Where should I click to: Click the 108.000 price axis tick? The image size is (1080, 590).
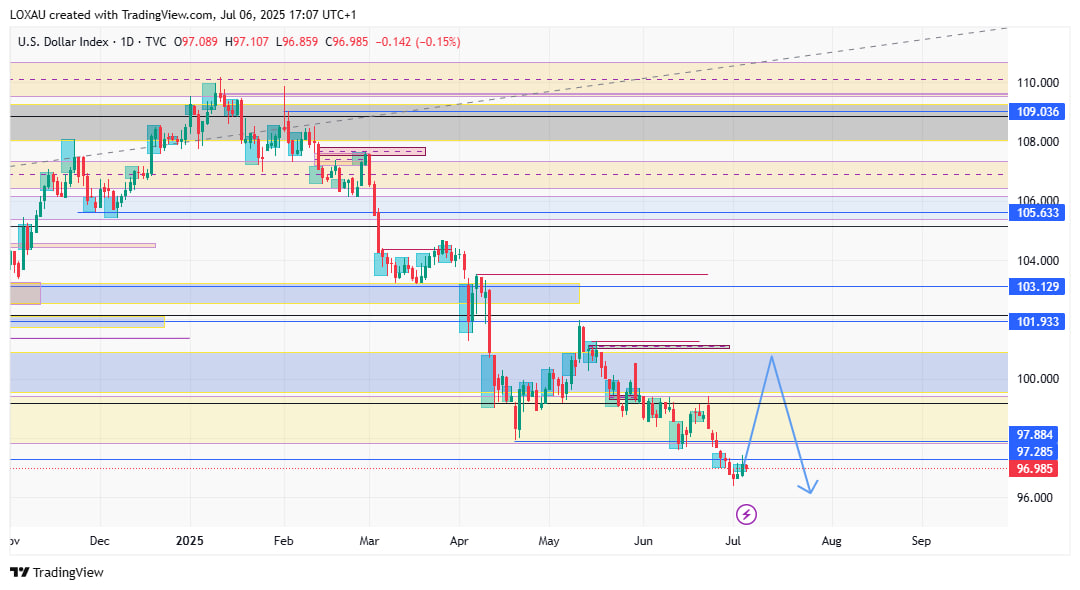[x=1038, y=142]
